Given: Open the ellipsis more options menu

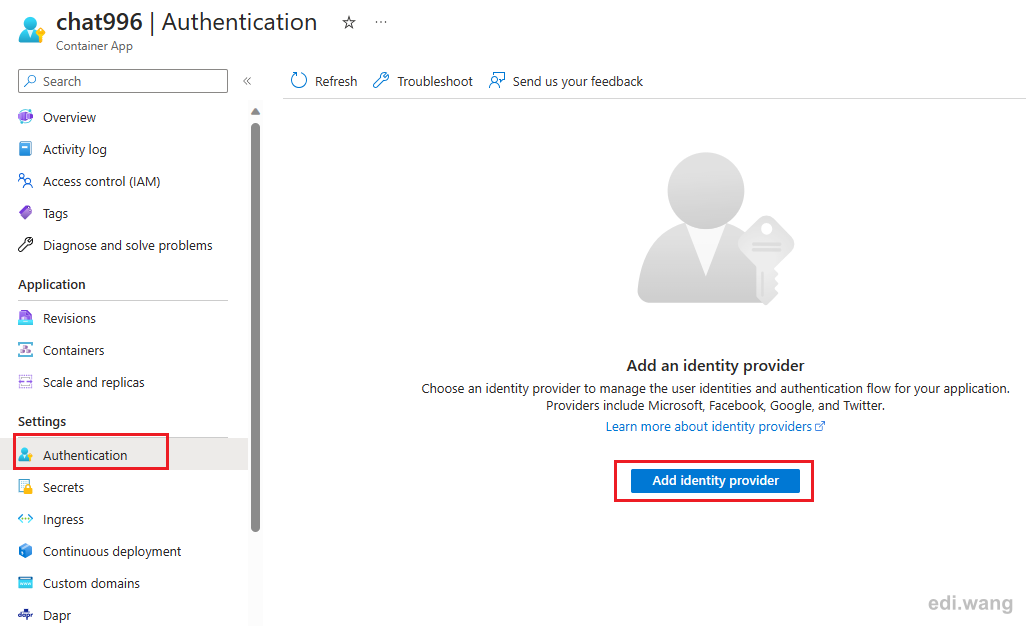Looking at the screenshot, I should [381, 22].
